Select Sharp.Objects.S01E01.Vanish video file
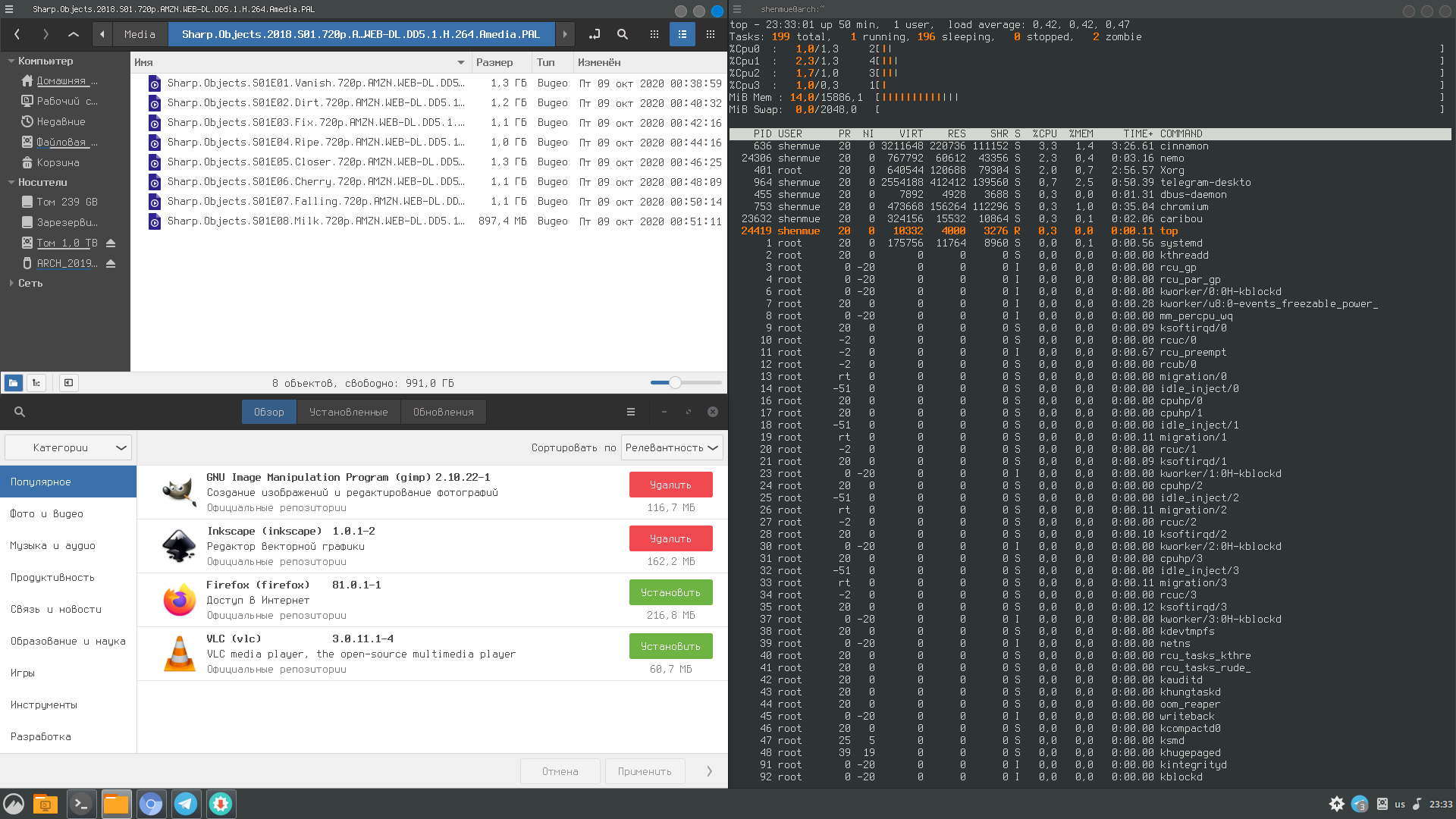Viewport: 1456px width, 819px height. coord(428,83)
